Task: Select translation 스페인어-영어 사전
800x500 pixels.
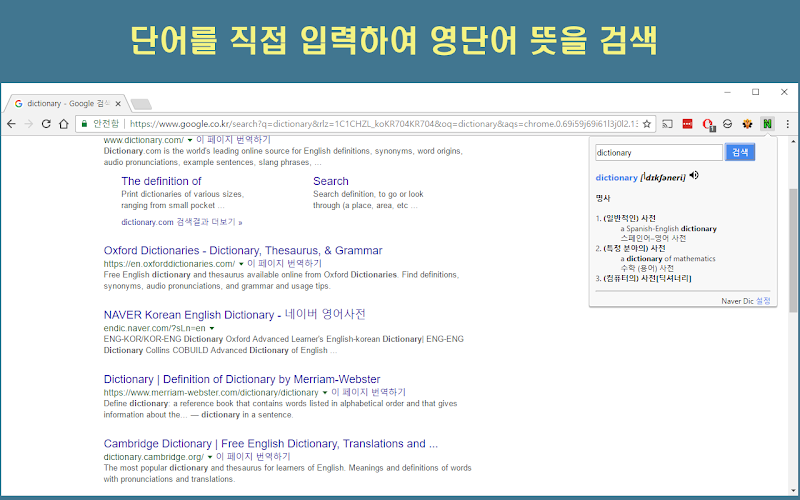Action: pyautogui.click(x=653, y=238)
